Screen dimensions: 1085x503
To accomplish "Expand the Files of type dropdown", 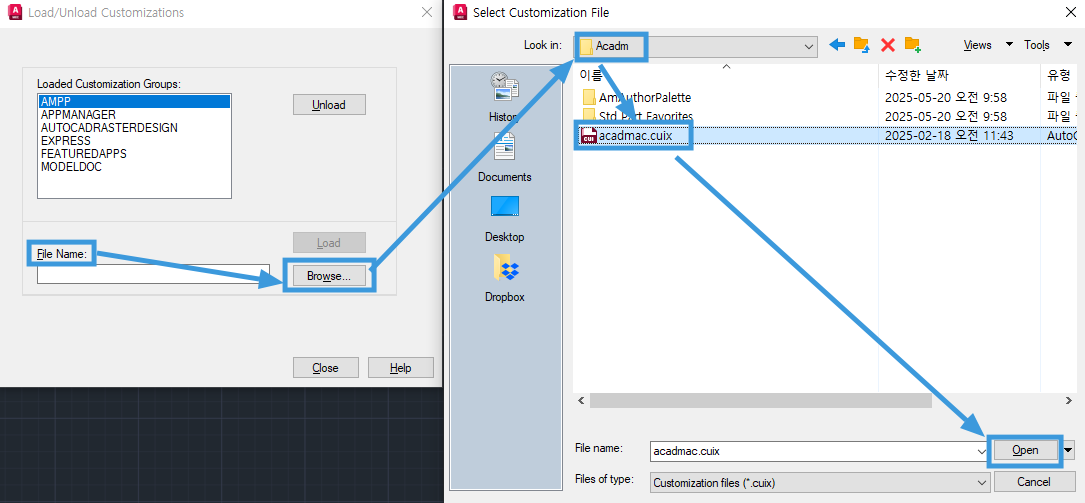I will (981, 482).
